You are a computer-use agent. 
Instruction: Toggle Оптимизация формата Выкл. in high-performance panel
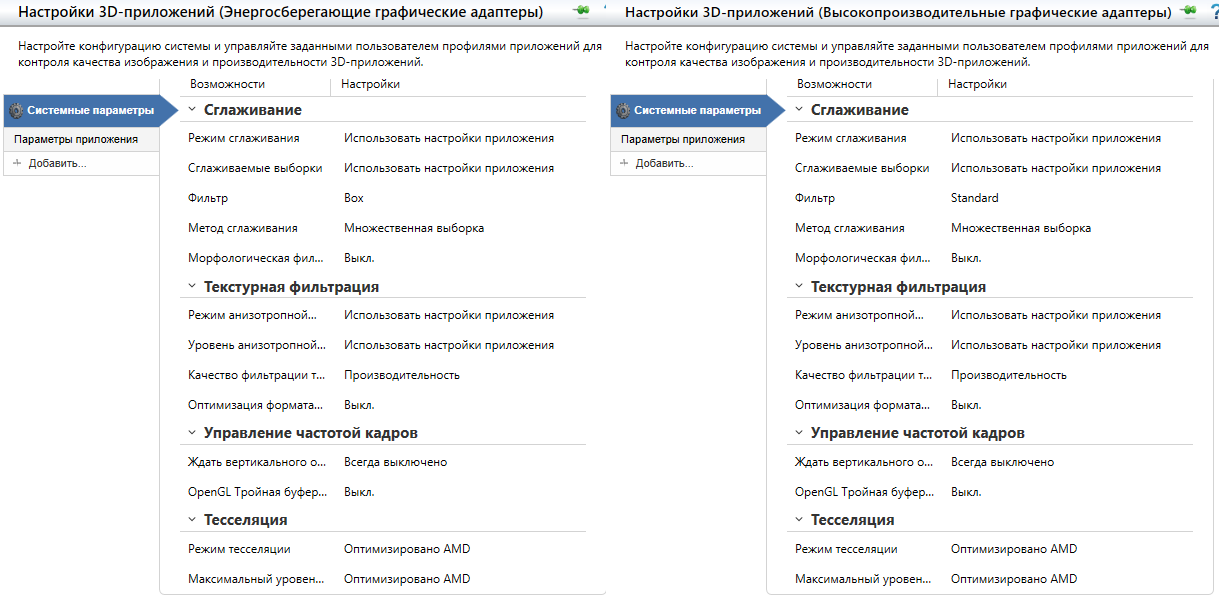(x=966, y=405)
